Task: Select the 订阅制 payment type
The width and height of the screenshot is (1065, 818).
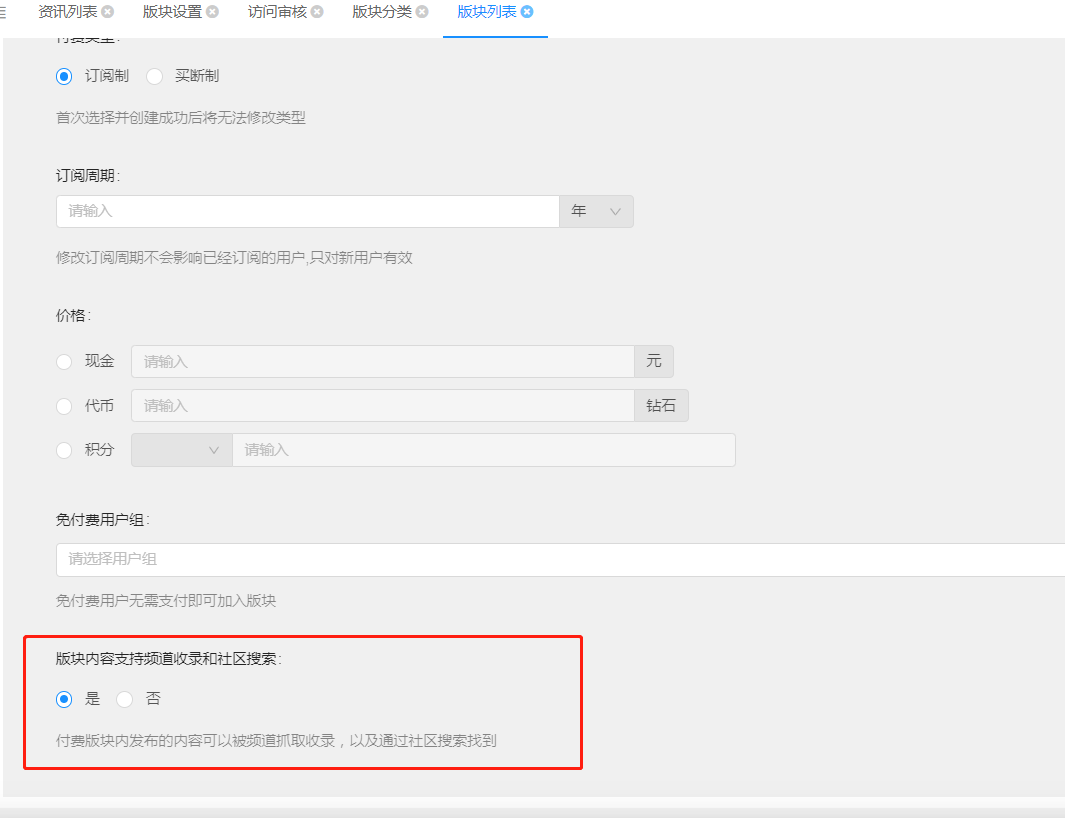Action: click(x=64, y=76)
